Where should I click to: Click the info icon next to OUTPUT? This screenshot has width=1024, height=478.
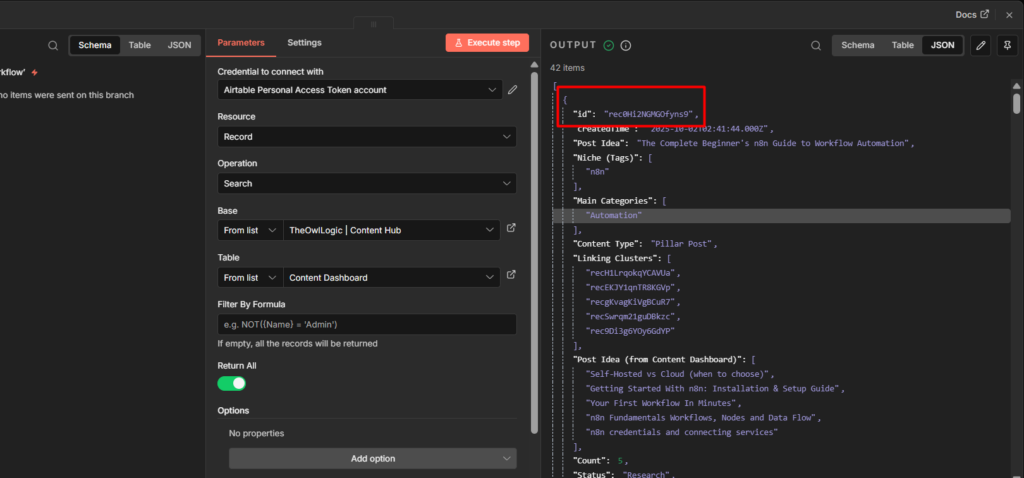(626, 45)
